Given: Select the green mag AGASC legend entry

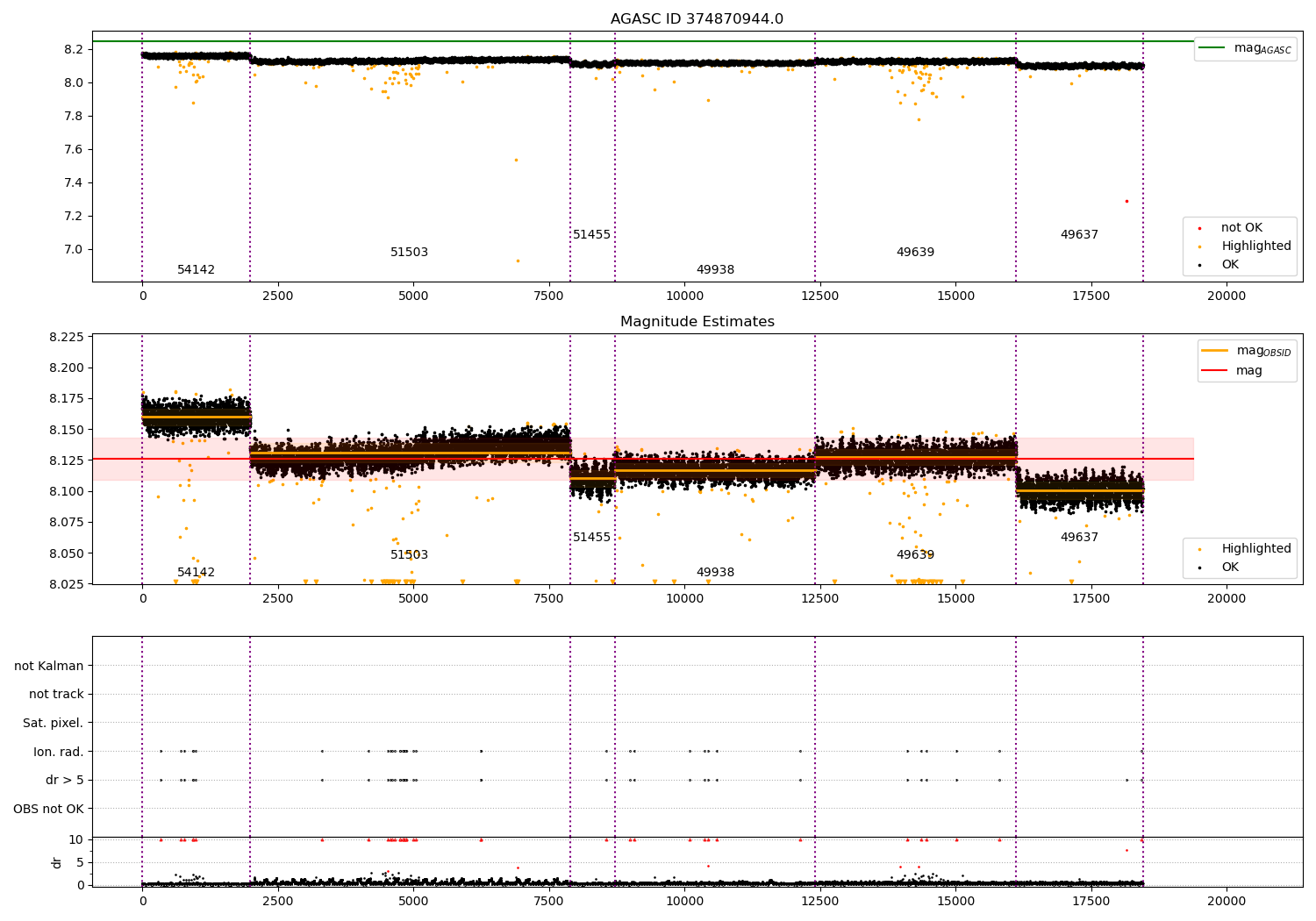Looking at the screenshot, I should (1245, 48).
